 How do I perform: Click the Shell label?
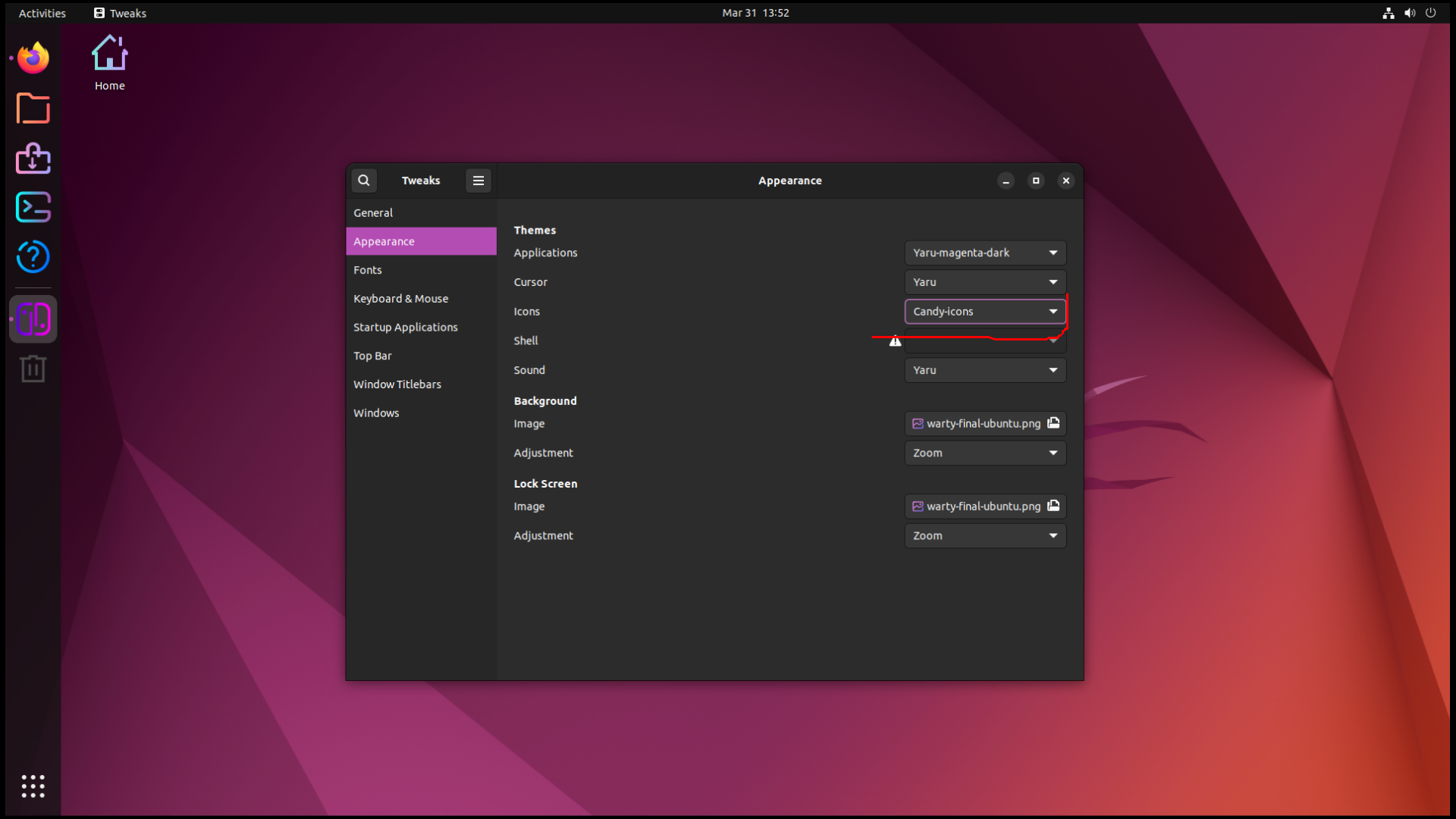coord(526,340)
